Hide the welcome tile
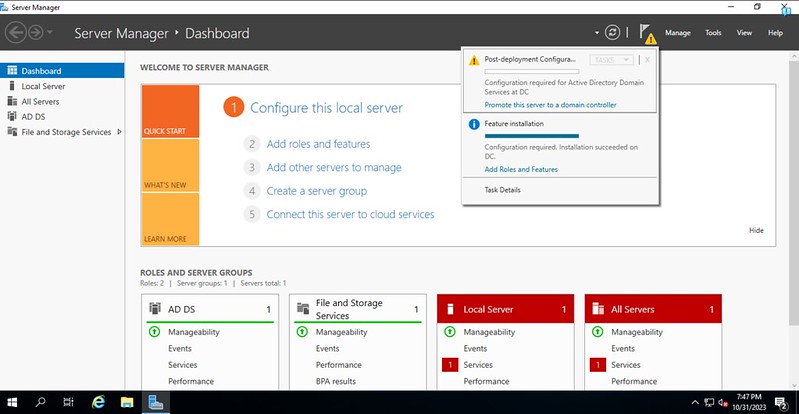Viewport: 799px width, 414px height. [756, 230]
